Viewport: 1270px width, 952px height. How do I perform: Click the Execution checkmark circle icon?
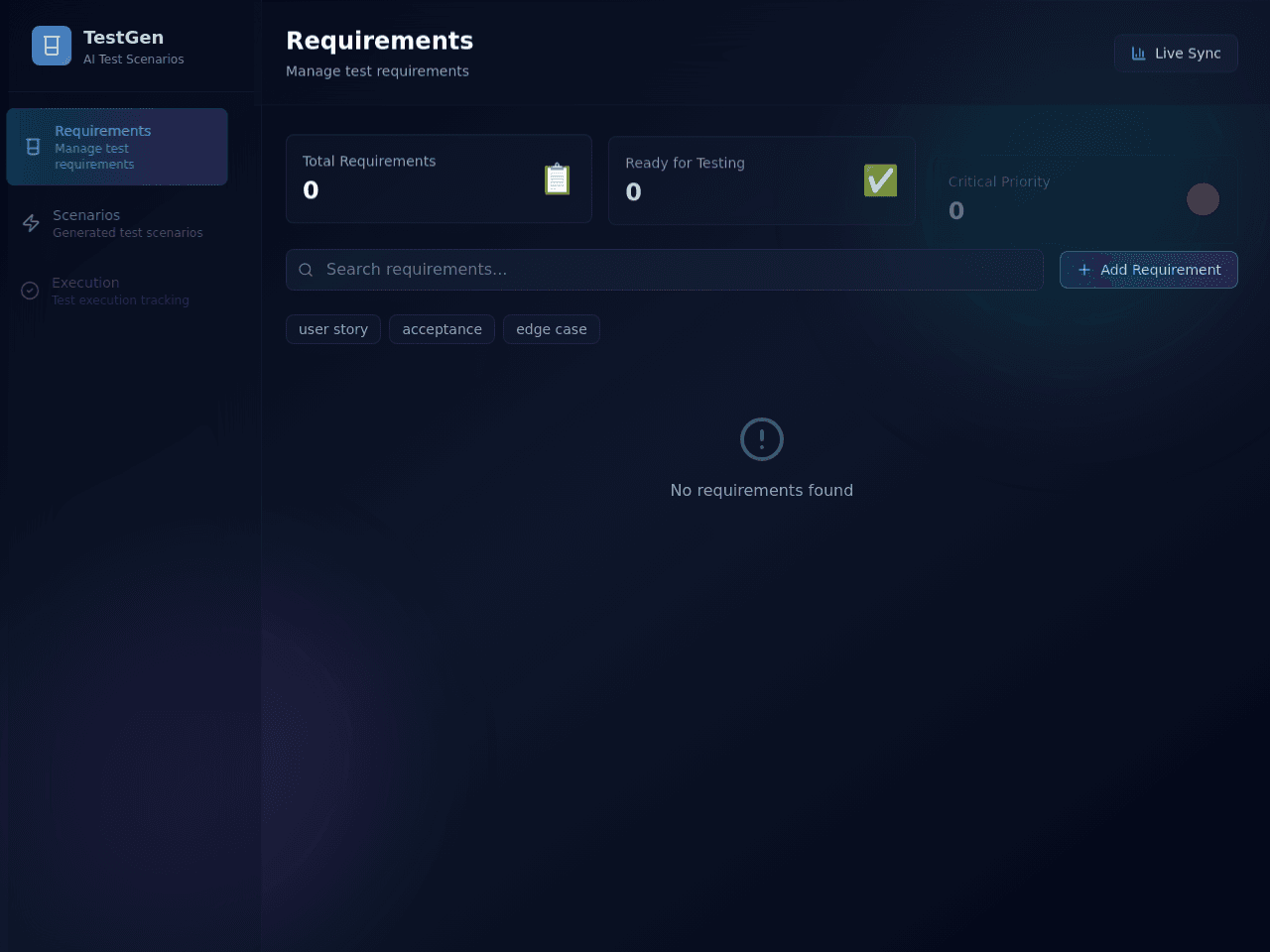[x=30, y=291]
